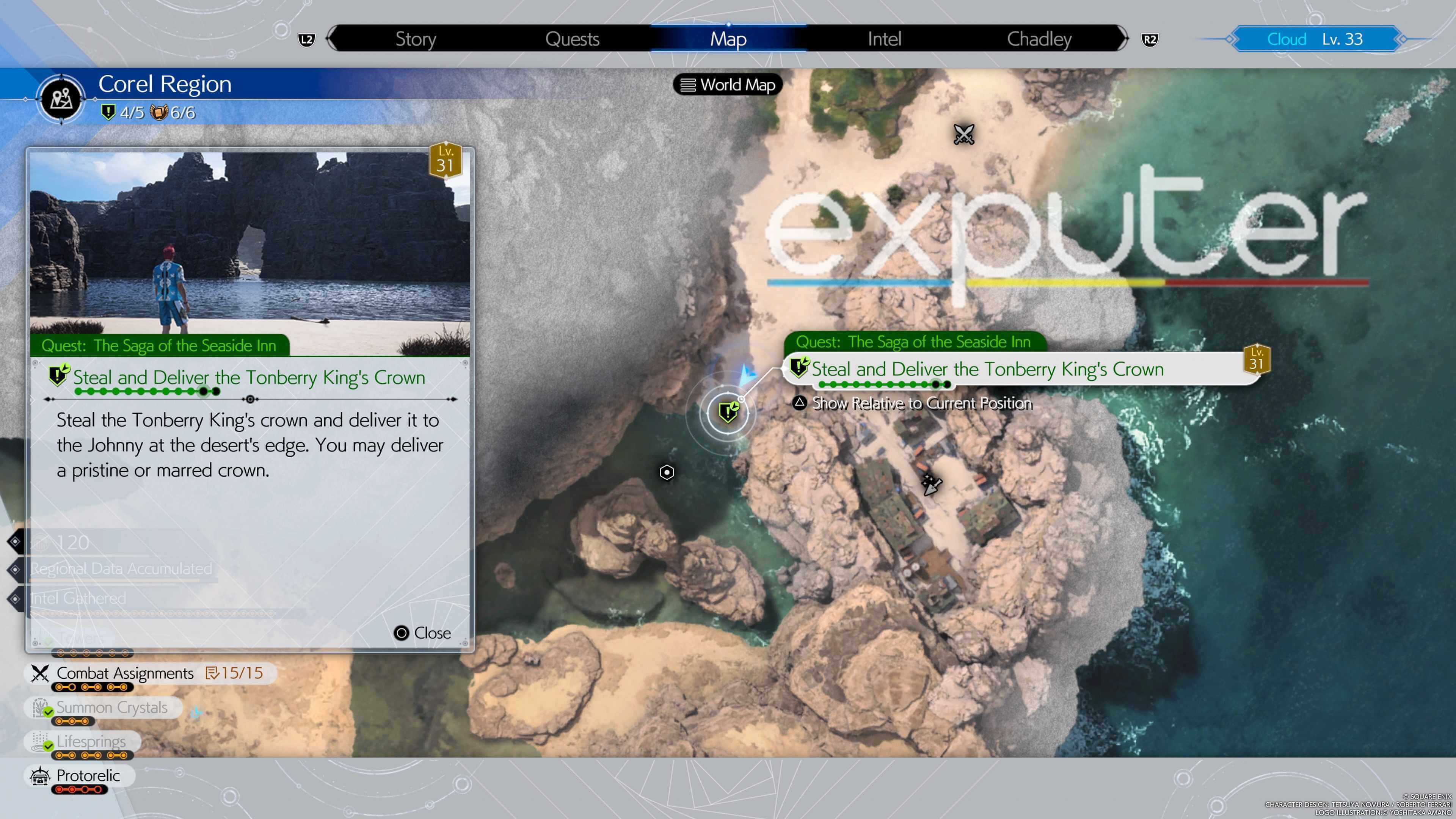
Task: Click the Lv. 31 badge on quest card
Action: coord(446,160)
